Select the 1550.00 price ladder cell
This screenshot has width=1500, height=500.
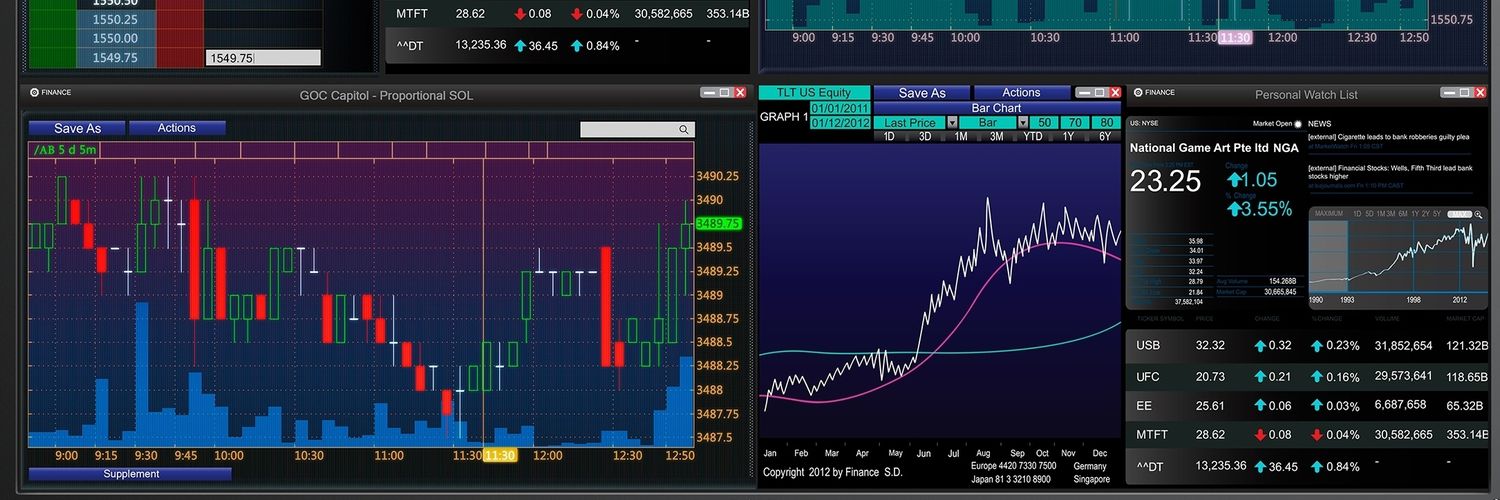(115, 38)
